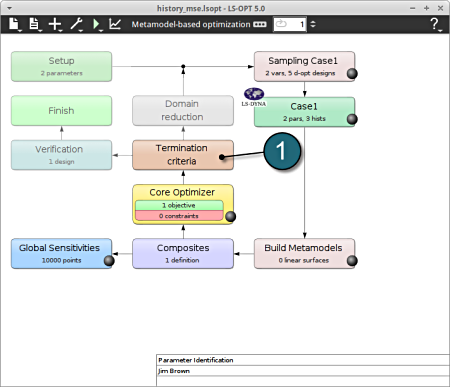Click the LS-DYNA globe logo icon
The width and height of the screenshot is (450, 387).
[x=254, y=97]
